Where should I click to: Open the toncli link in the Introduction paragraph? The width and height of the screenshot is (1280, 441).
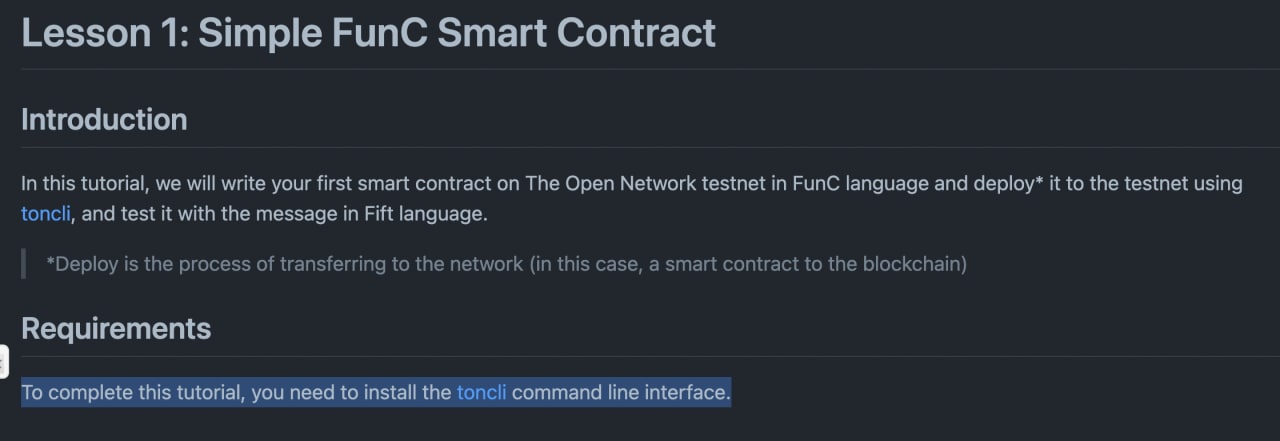46,213
